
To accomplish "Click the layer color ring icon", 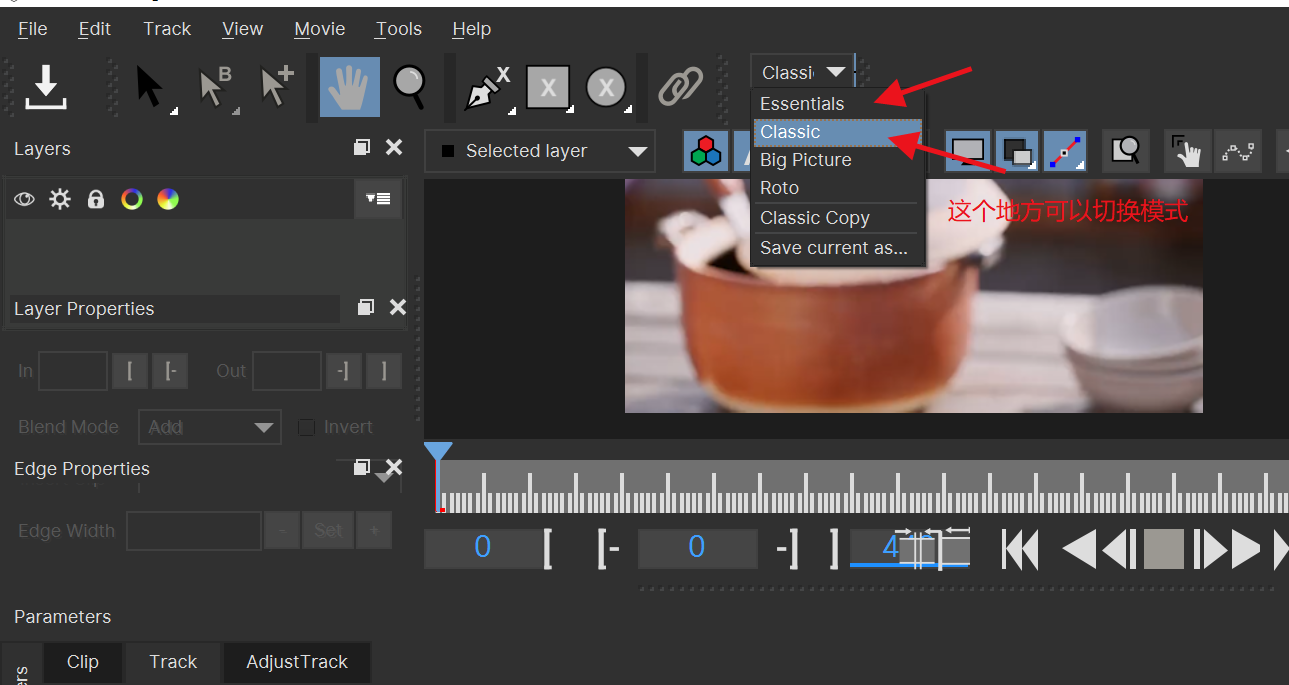I will (x=132, y=199).
